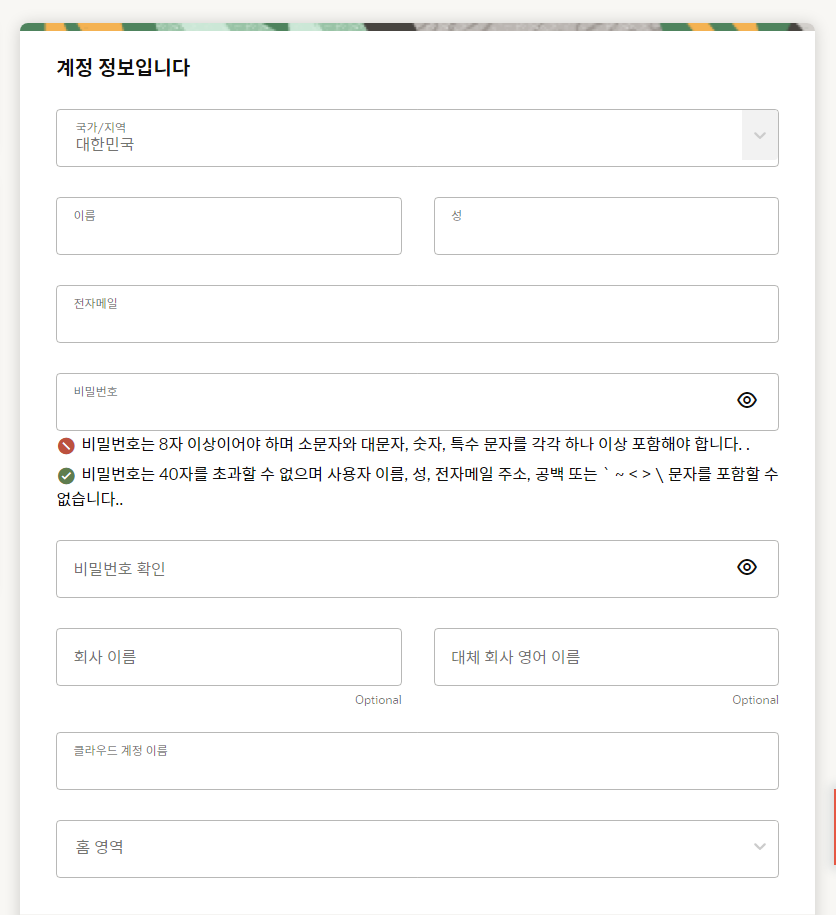Click the 국가/지역 dropdown chevron arrow
836x915 pixels.
point(760,135)
